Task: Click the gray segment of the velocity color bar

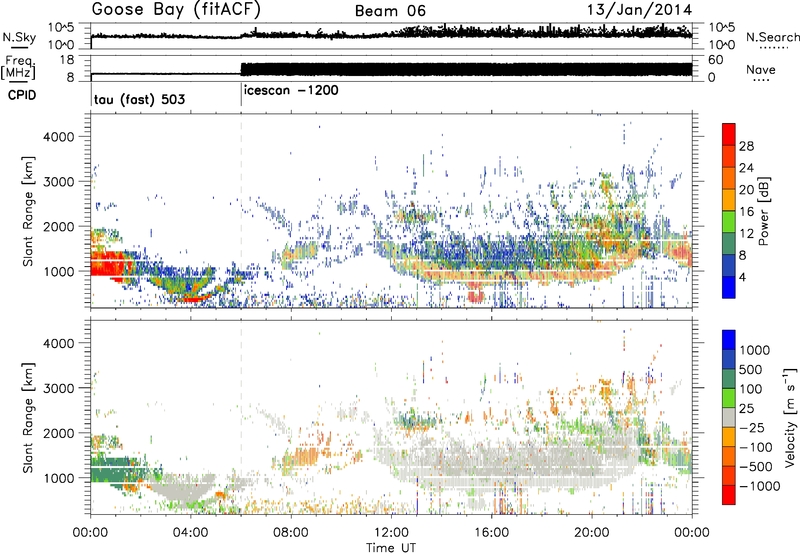Action: (x=729, y=417)
